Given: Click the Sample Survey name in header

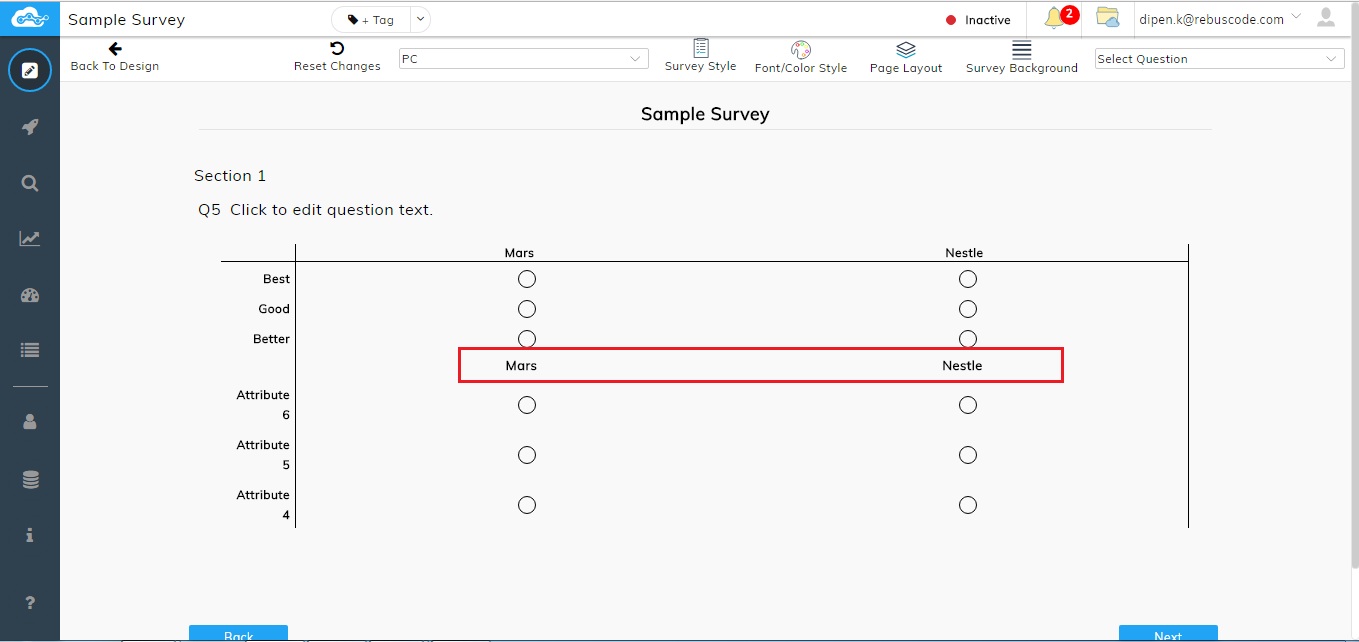Looking at the screenshot, I should pos(126,20).
